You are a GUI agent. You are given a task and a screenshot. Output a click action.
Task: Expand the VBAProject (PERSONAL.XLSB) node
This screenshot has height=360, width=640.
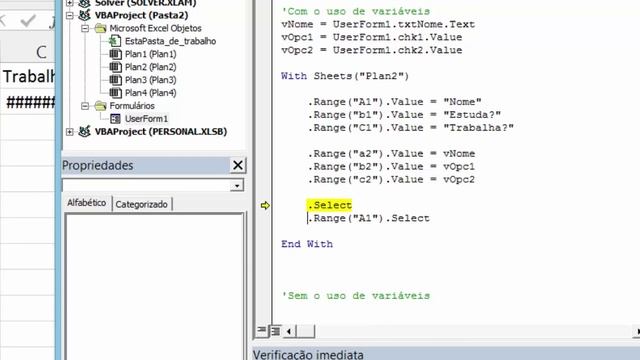(x=70, y=132)
